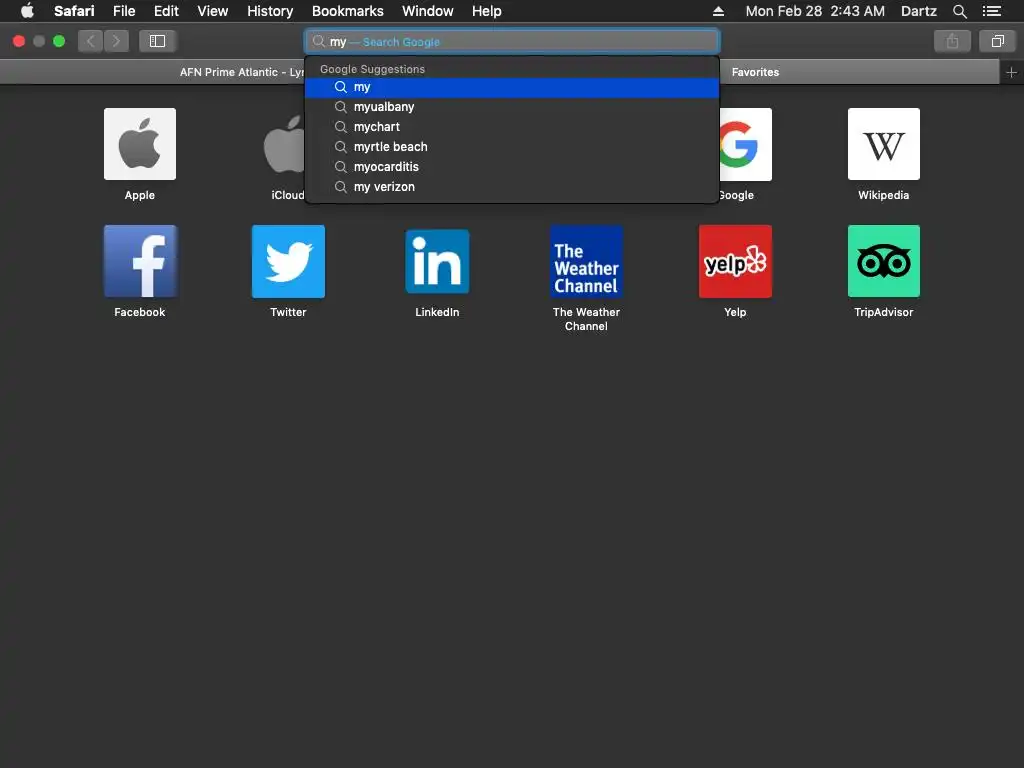Screen dimensions: 1024x768
Task: Toggle the Safari sidebar button
Action: [x=157, y=41]
